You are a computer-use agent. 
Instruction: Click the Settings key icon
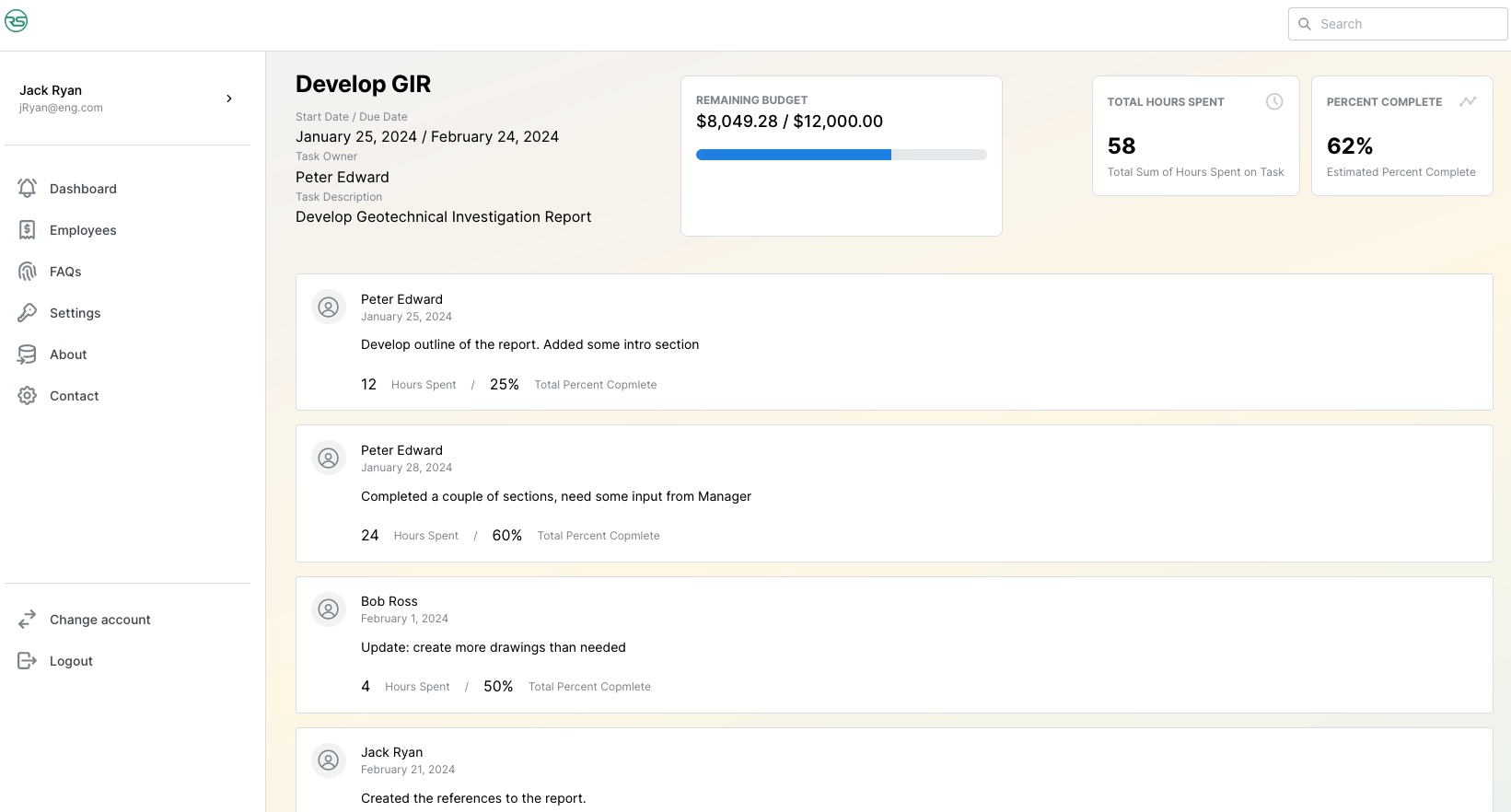[x=28, y=312]
